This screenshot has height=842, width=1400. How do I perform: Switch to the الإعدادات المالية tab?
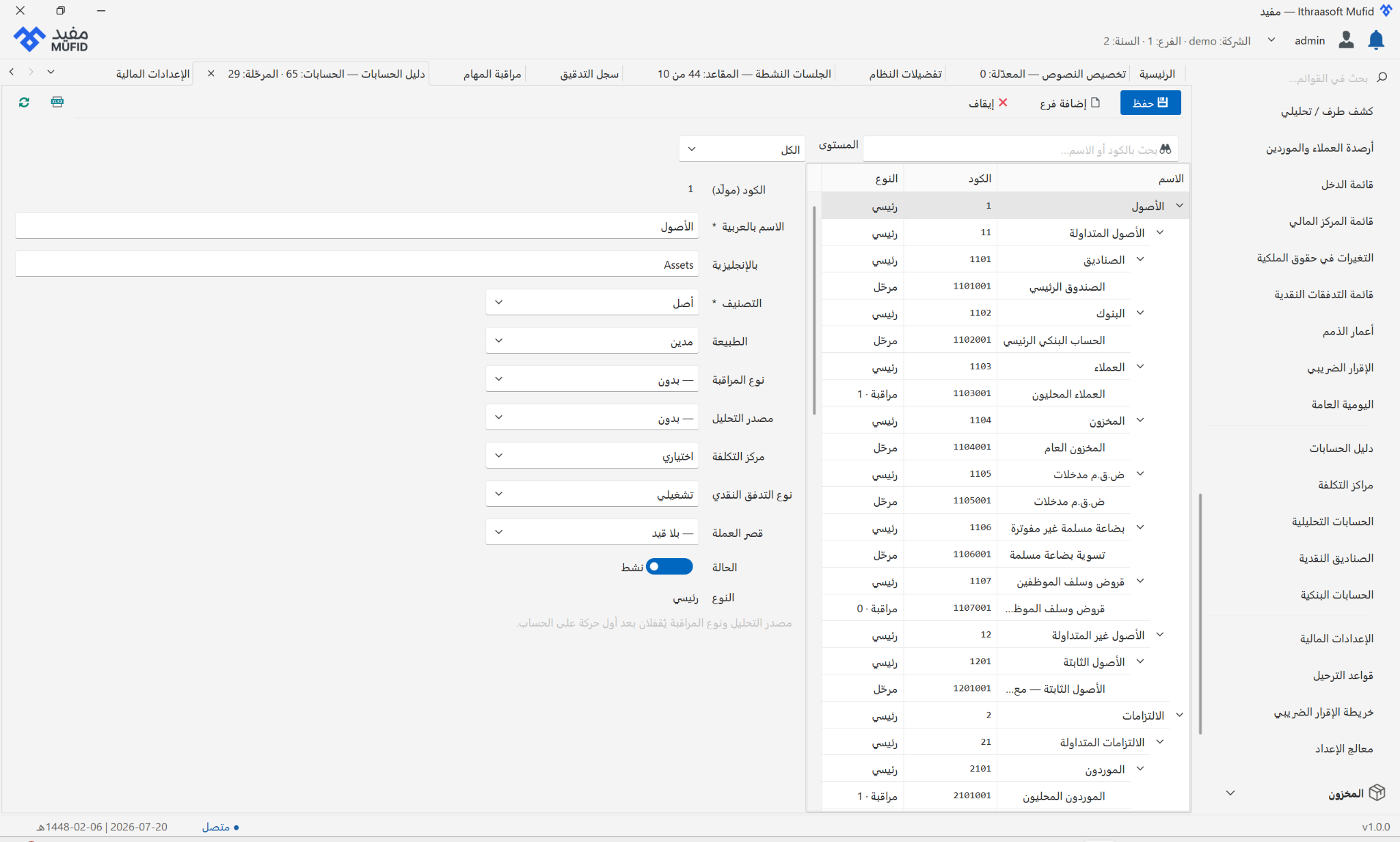[x=153, y=73]
